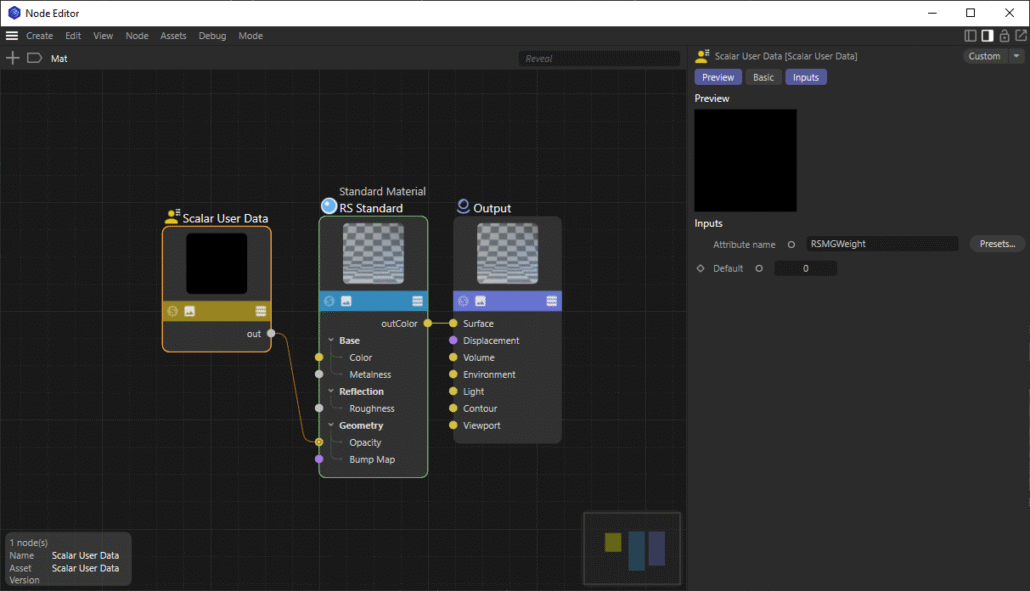The height and width of the screenshot is (591, 1030).
Task: Click the plus icon beside the Mat path
Action: tap(13, 58)
